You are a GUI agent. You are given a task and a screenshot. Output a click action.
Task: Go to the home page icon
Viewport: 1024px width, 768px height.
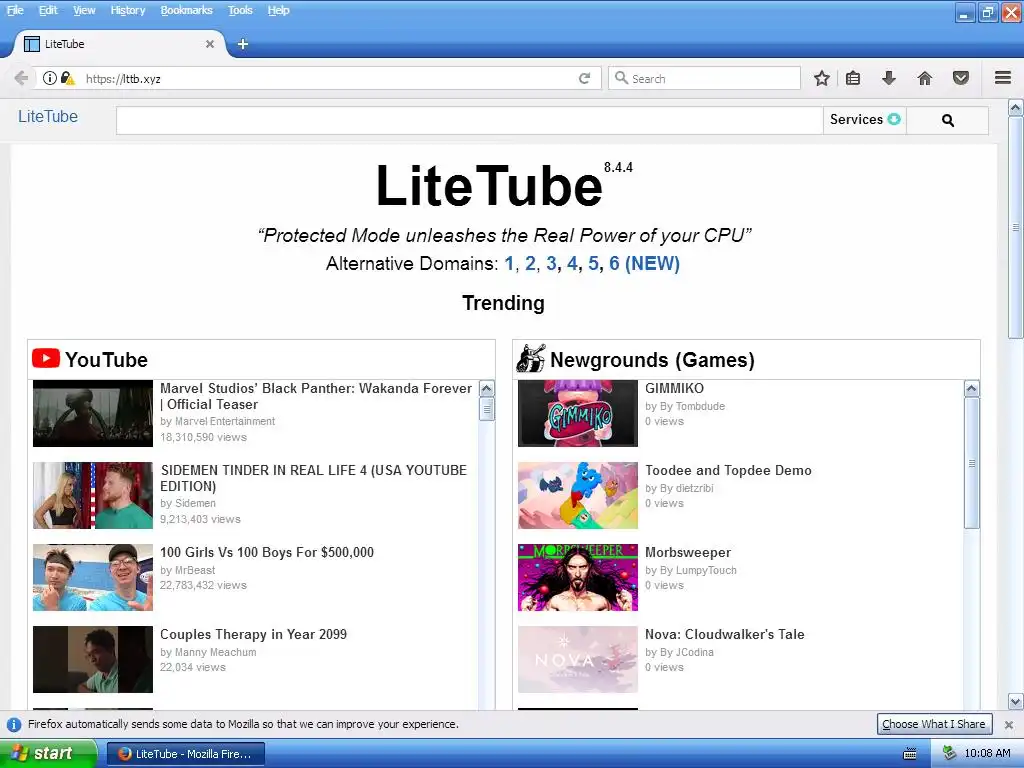(x=925, y=78)
